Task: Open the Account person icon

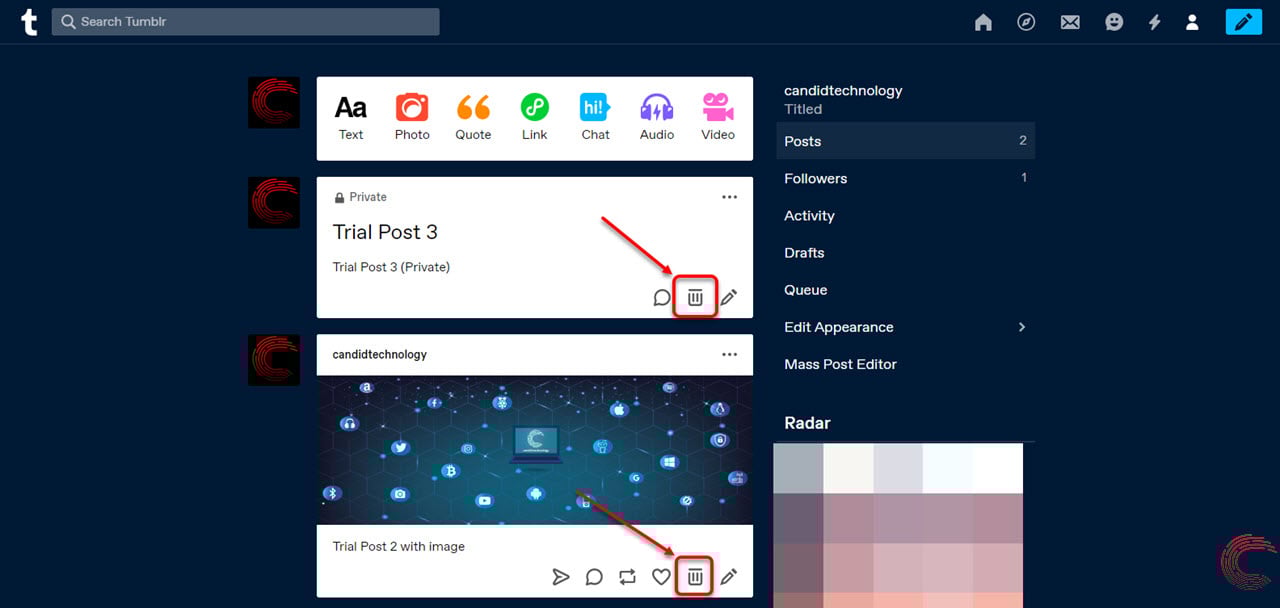Action: point(1192,22)
